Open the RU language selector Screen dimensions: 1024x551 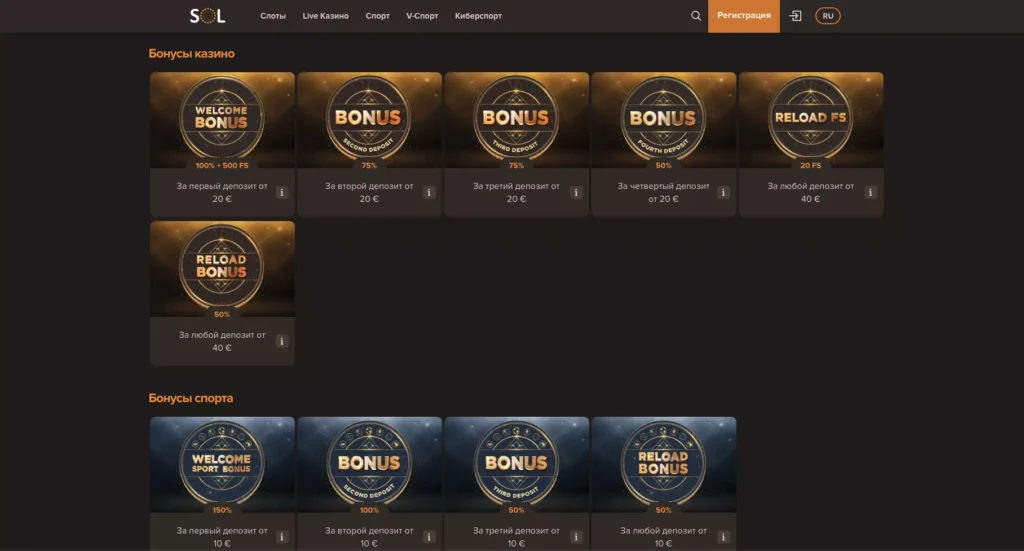(828, 16)
